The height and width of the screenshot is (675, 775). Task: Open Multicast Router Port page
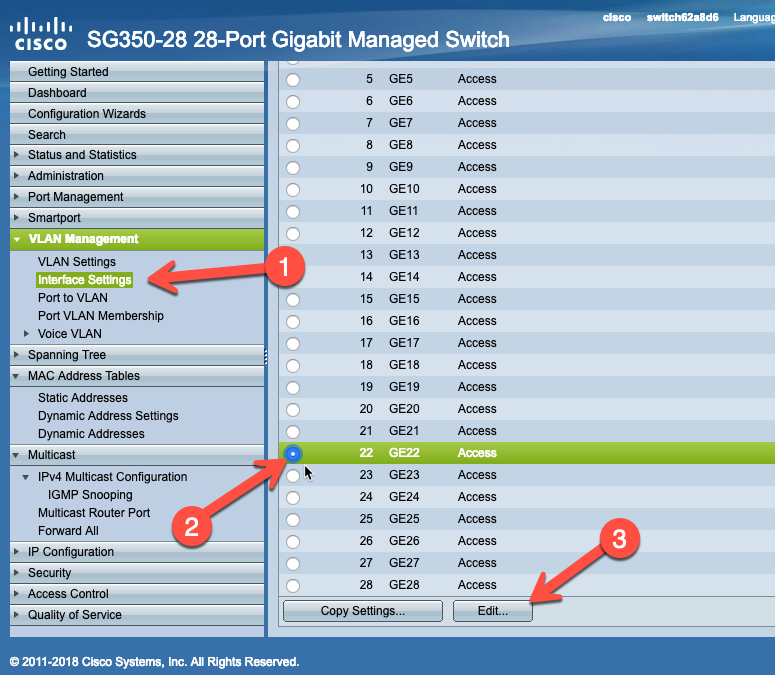click(x=94, y=513)
